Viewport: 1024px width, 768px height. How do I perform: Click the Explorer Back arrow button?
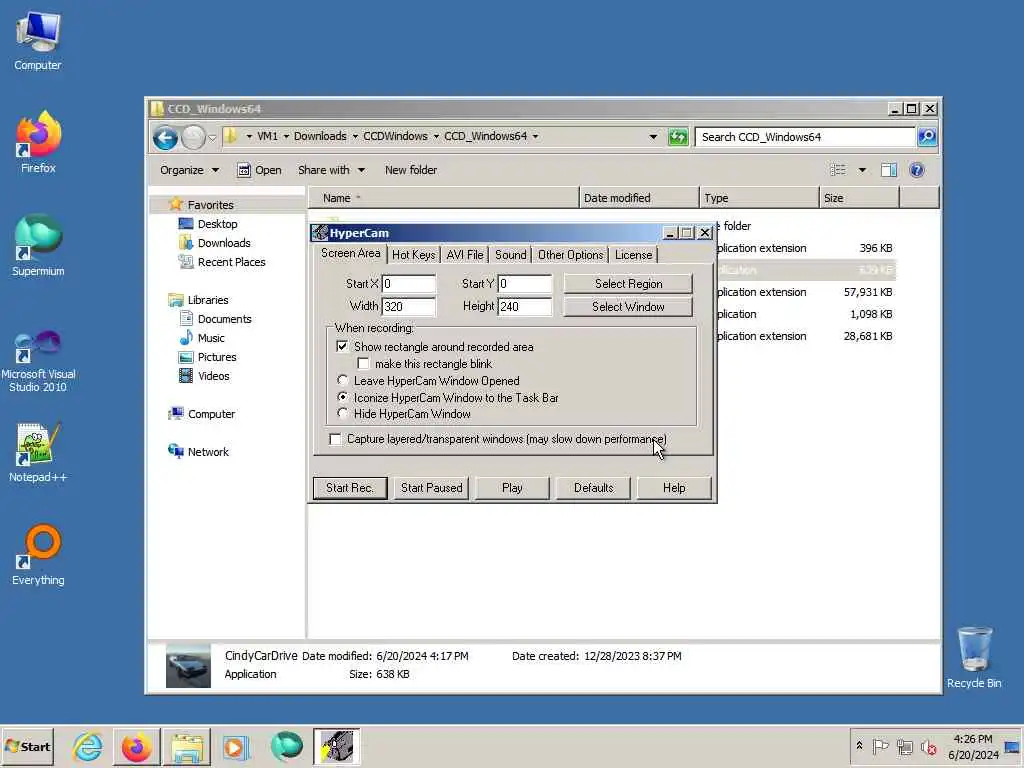(x=165, y=138)
